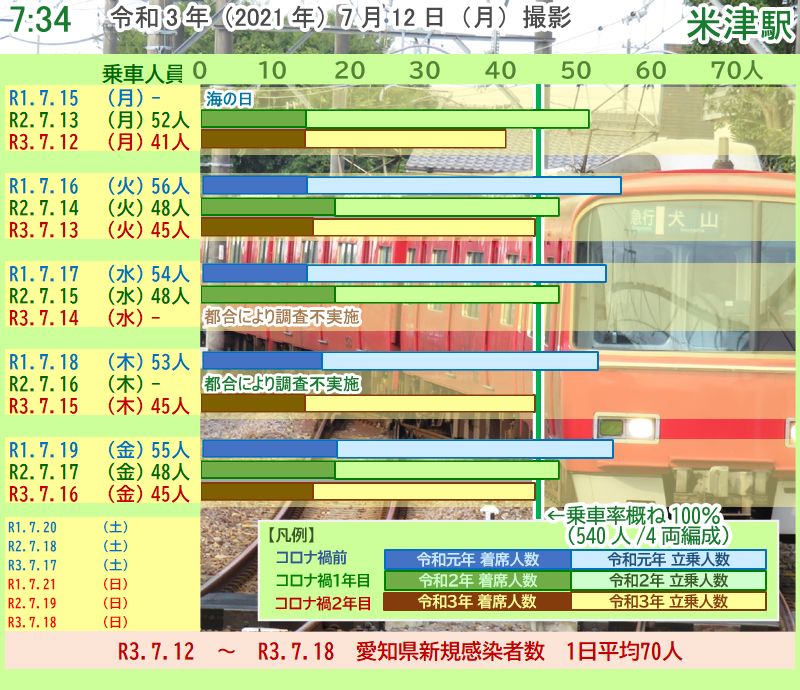
Task: Click 都合により調査不実施 in the R2.7.16 row
Action: [x=282, y=383]
